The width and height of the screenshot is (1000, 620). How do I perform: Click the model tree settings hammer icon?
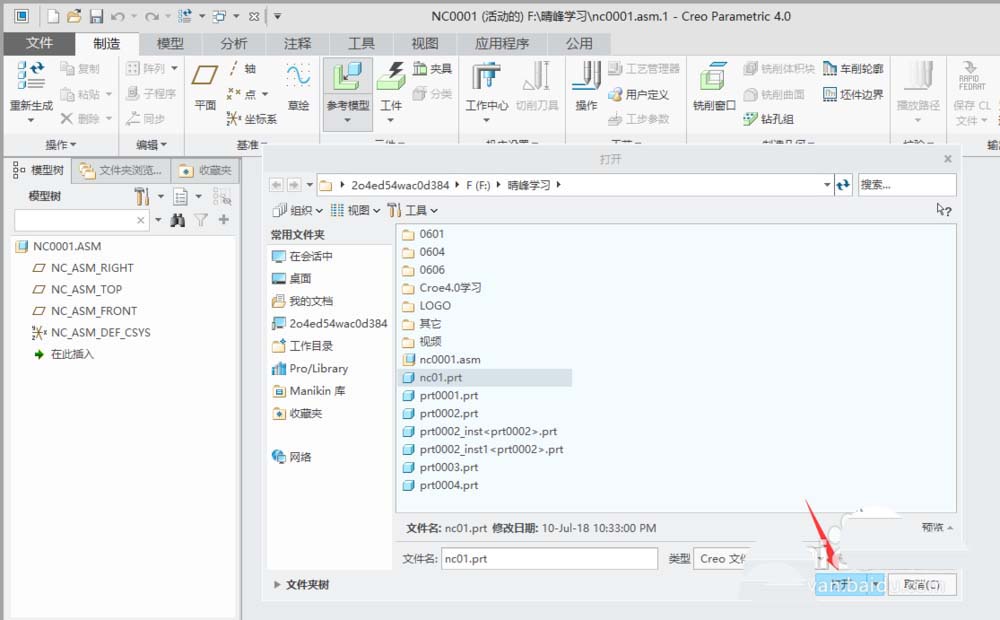click(142, 196)
